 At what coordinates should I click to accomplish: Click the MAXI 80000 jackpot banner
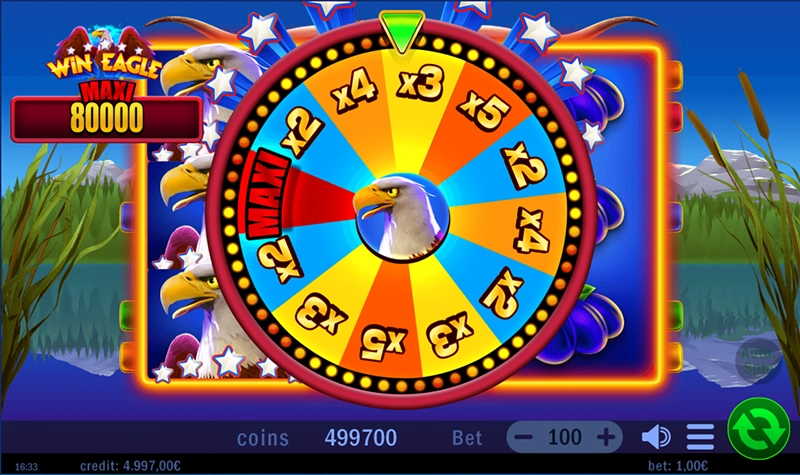pos(106,115)
